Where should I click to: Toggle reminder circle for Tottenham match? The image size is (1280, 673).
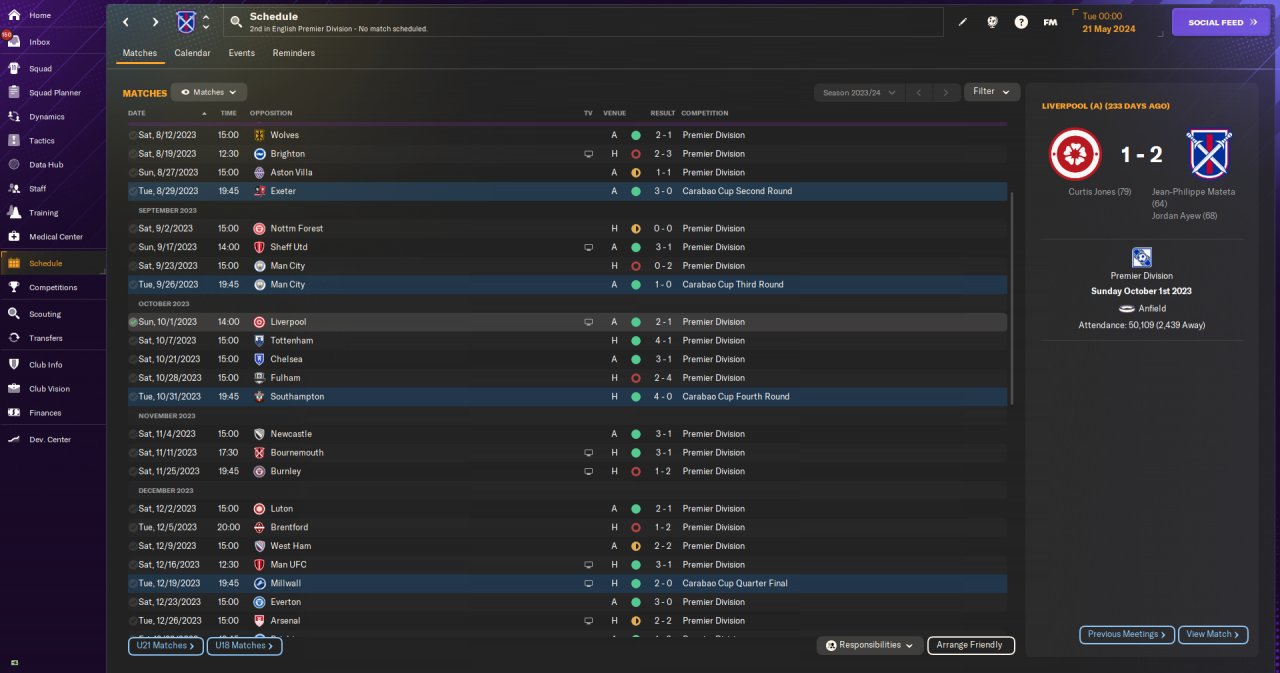coord(133,341)
